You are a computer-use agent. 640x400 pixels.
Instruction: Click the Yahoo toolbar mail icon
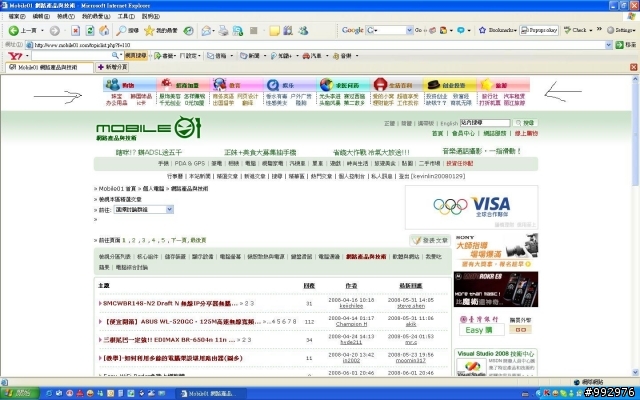pos(210,56)
